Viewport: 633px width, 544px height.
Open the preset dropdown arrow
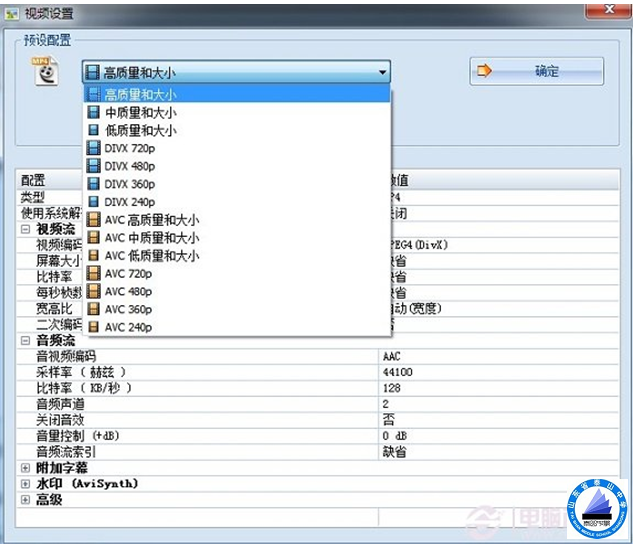382,72
